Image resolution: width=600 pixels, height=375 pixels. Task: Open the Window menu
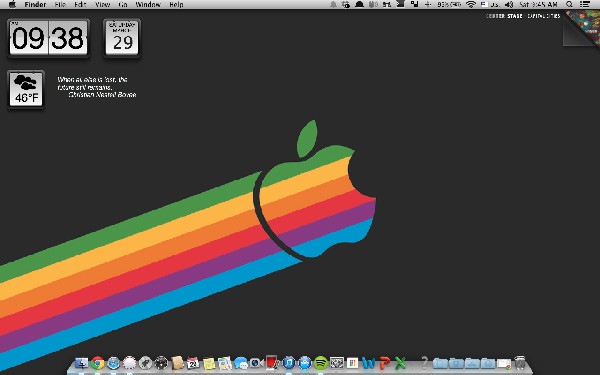coord(148,5)
